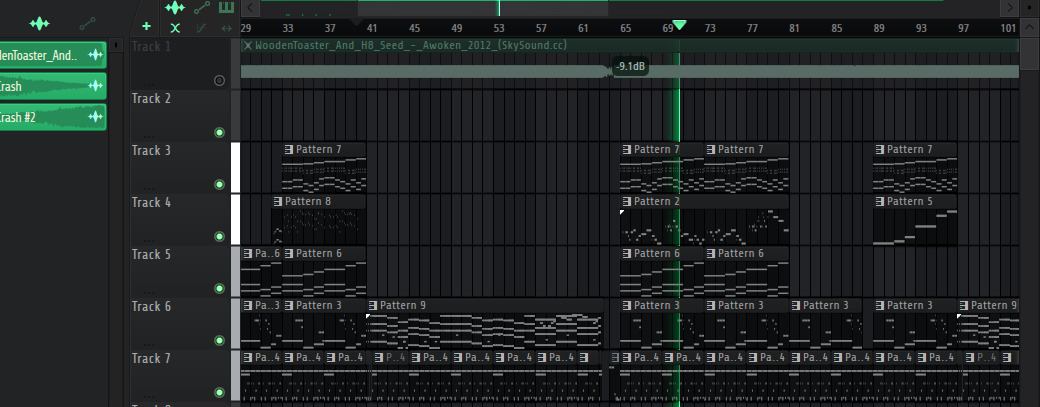Select Track 1 header label
Screen dimensions: 1040x407
pos(151,46)
